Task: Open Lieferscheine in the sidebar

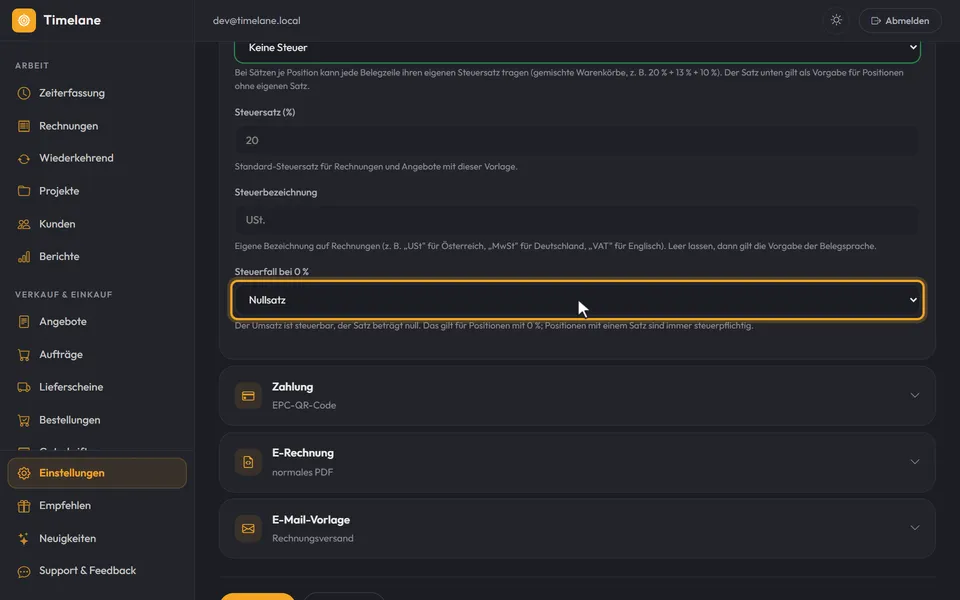Action: pyautogui.click(x=97, y=387)
